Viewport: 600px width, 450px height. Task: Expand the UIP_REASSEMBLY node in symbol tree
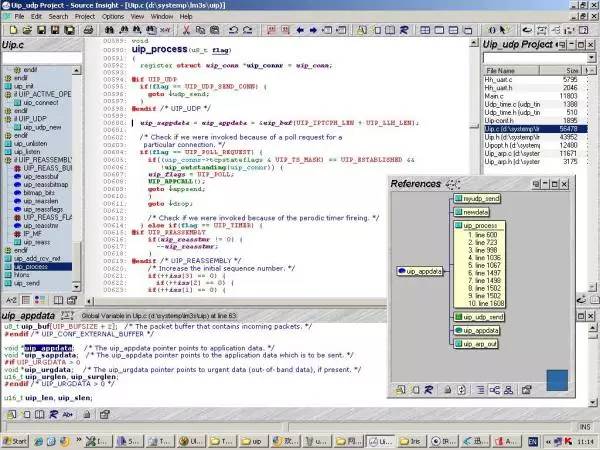(8, 160)
